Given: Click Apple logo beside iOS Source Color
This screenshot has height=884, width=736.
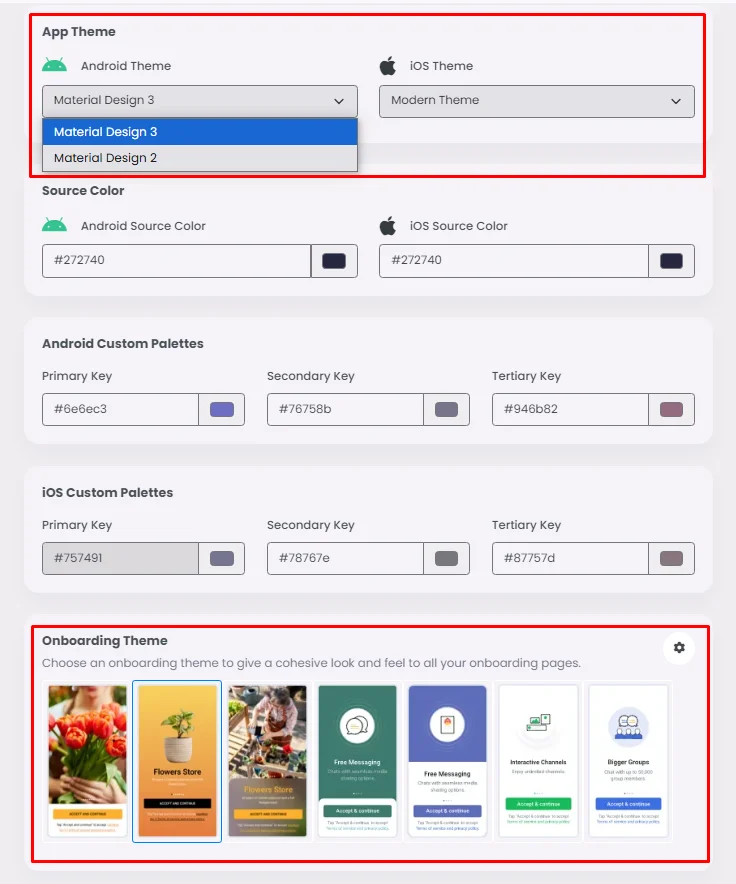Looking at the screenshot, I should click(x=387, y=226).
